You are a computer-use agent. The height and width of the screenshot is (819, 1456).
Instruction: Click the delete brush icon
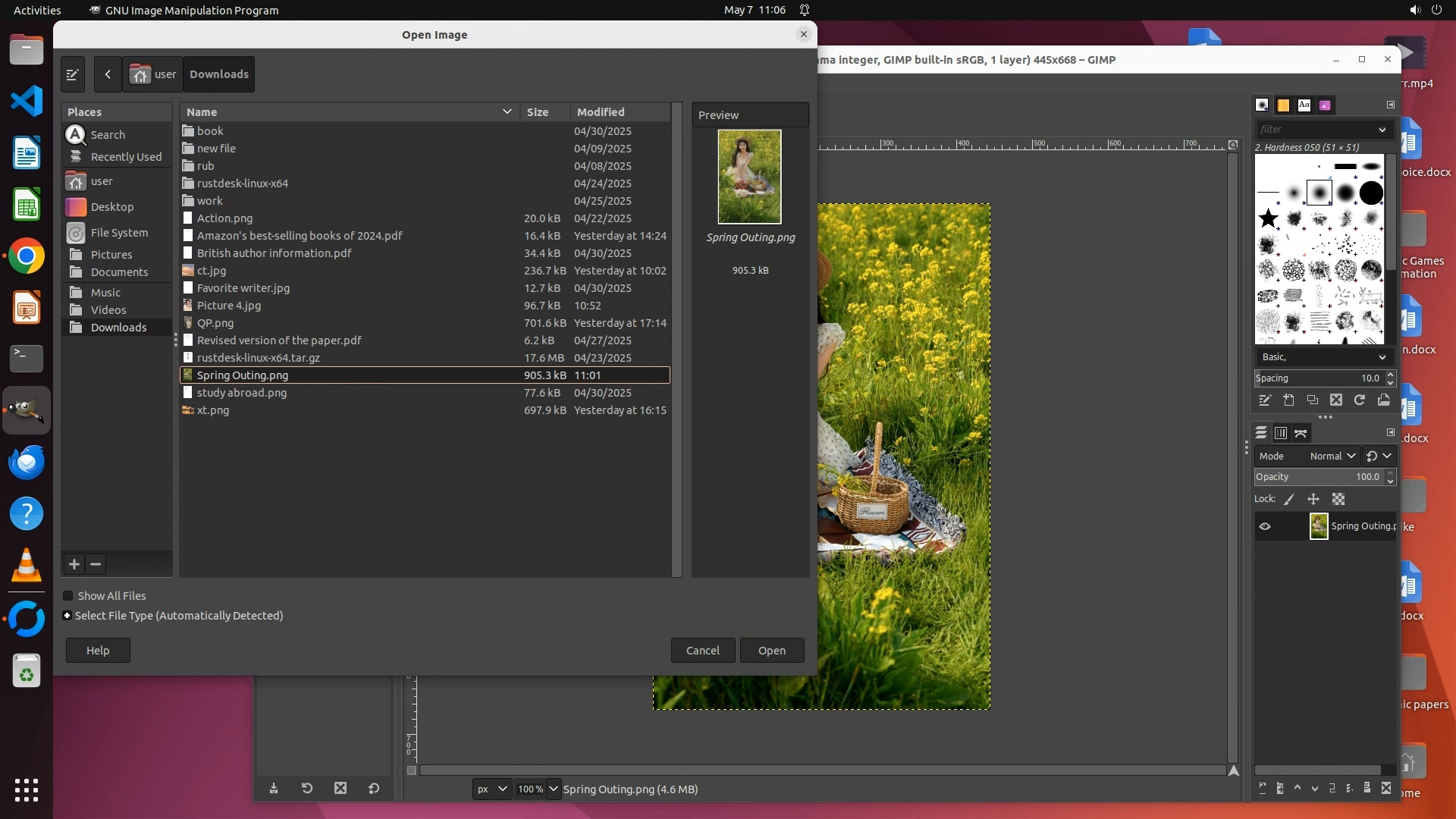pos(1336,400)
